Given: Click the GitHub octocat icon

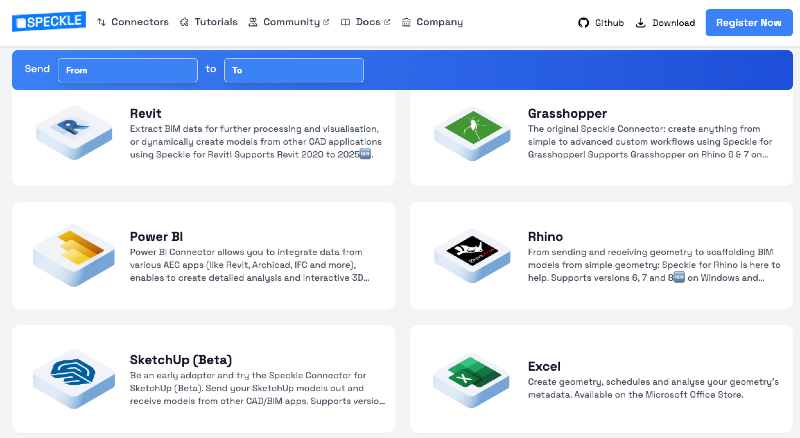Looking at the screenshot, I should (x=584, y=23).
